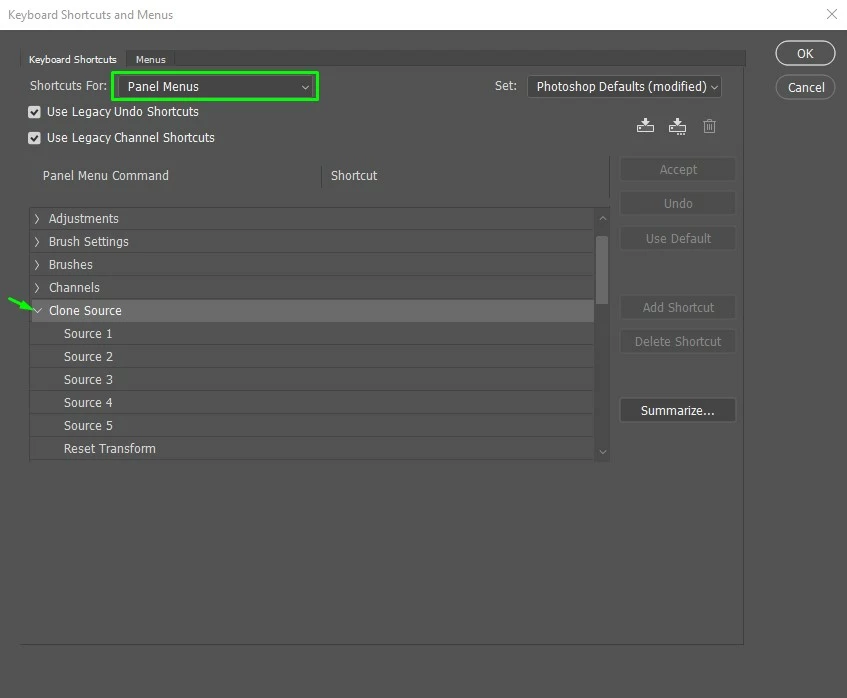
Task: Select the Source 1 command row
Action: [x=312, y=334]
